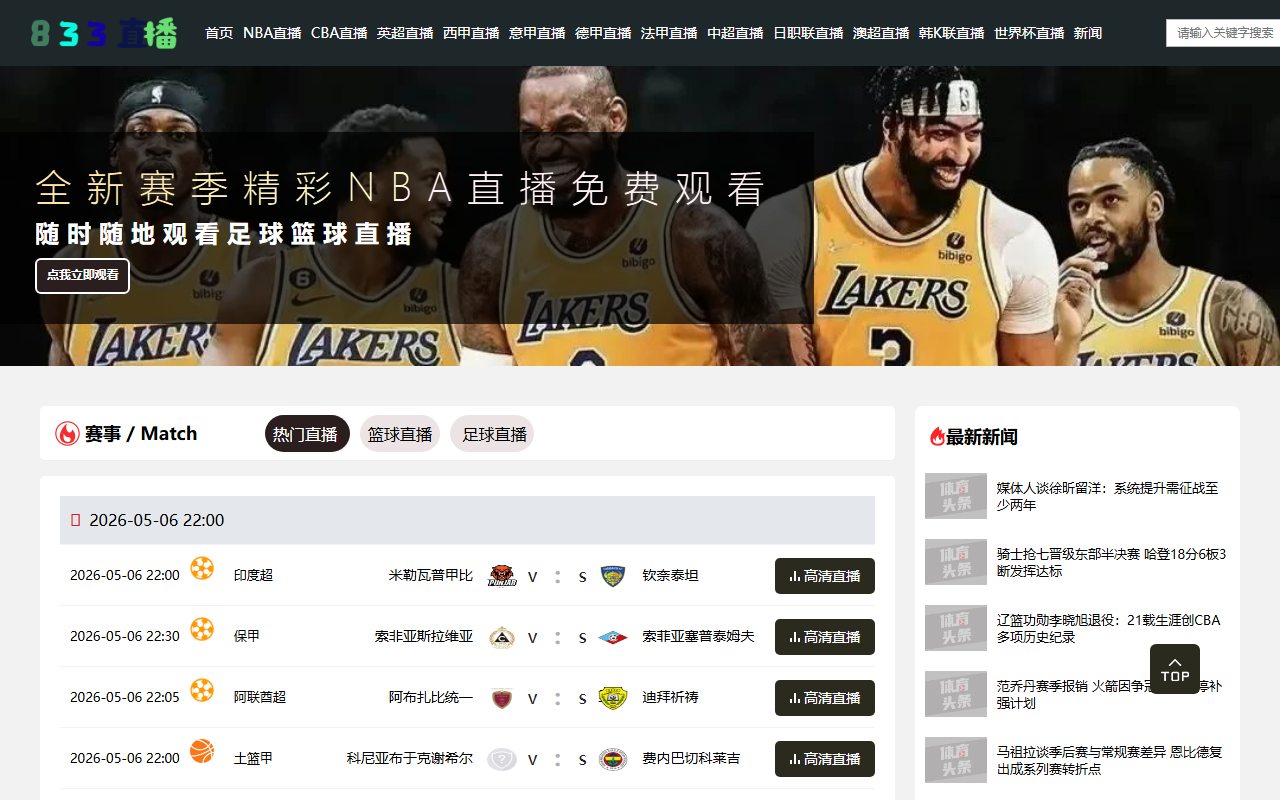This screenshot has height=800, width=1280.
Task: Switch to 足球直播 tab
Action: click(x=492, y=434)
